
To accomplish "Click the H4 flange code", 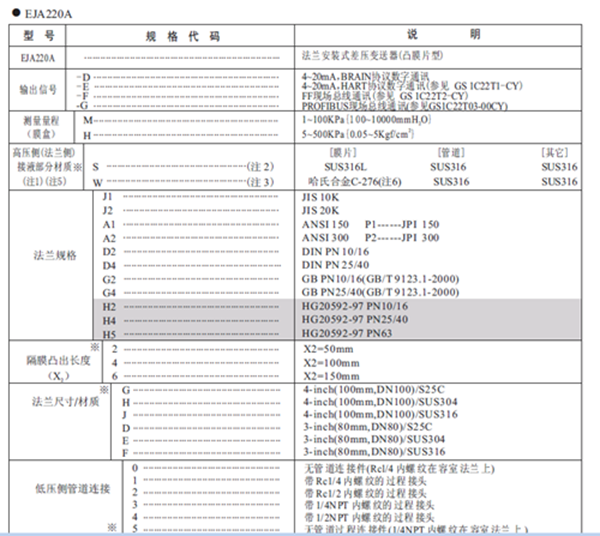I will [109, 321].
